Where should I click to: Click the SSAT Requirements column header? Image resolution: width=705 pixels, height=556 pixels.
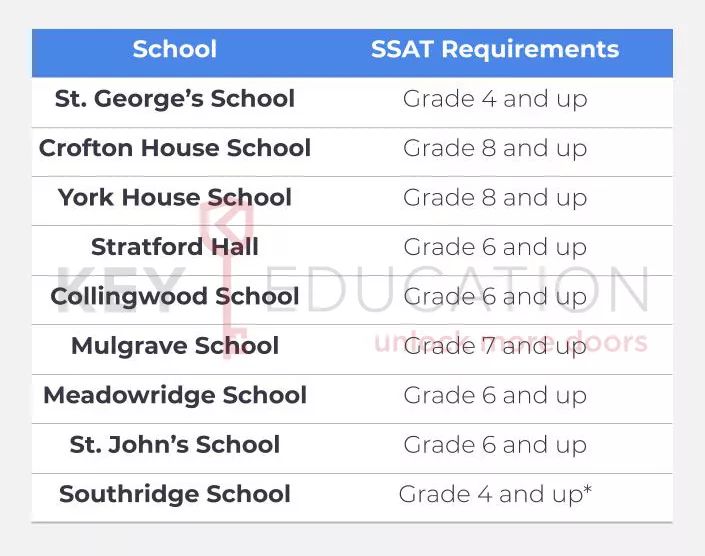pos(495,49)
